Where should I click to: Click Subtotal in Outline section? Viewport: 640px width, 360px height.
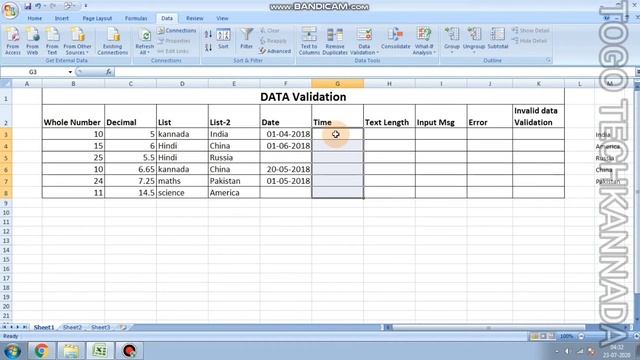click(x=498, y=39)
